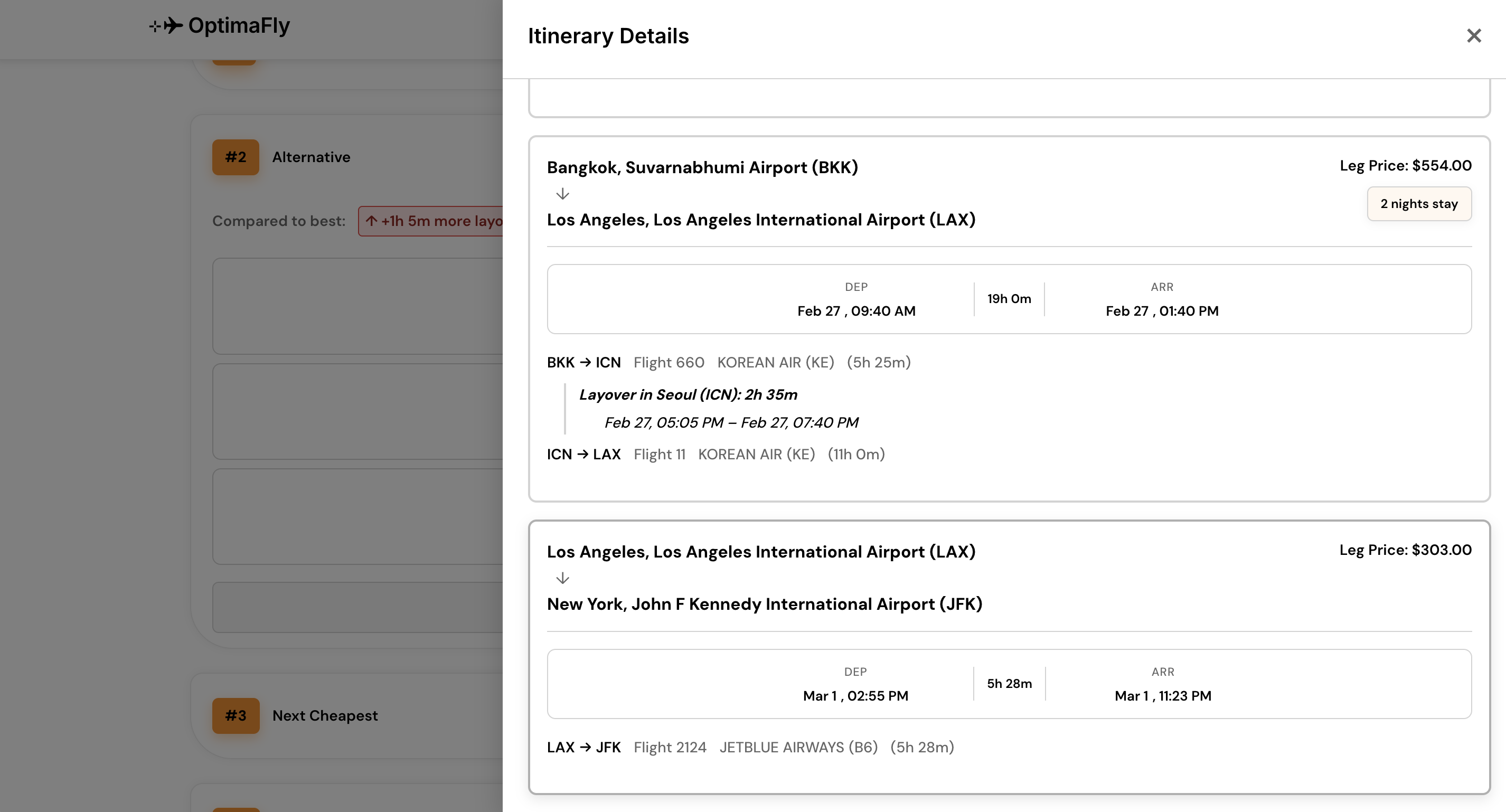The image size is (1506, 812).
Task: Click the downward arrow between LAX and JFK
Action: 562,578
